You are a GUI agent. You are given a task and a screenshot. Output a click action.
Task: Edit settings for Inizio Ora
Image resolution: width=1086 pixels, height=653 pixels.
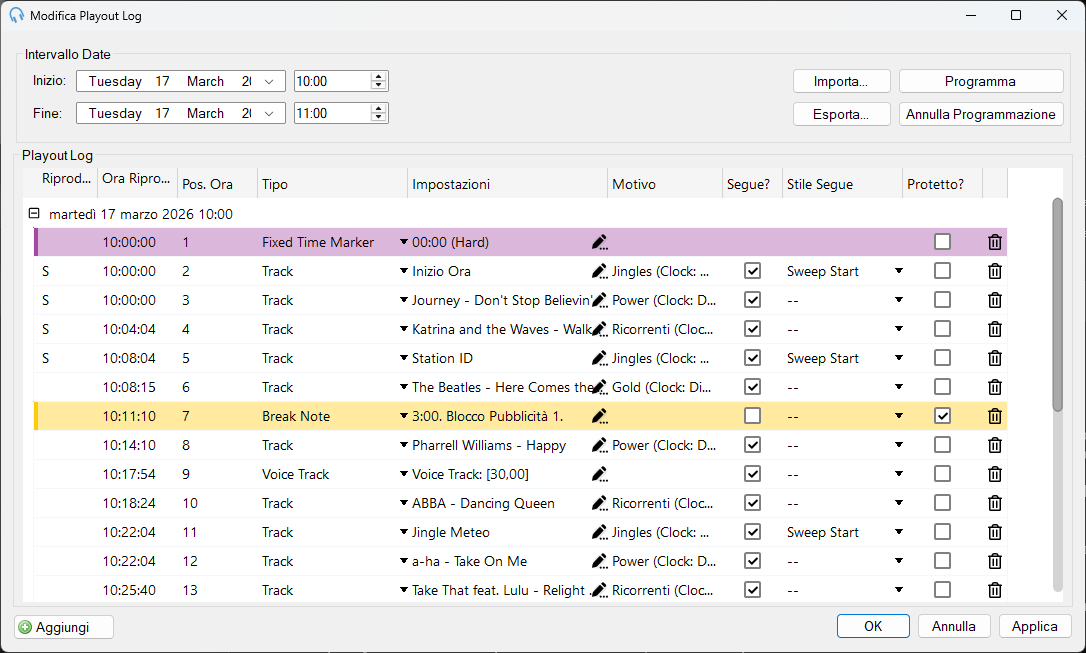(600, 271)
